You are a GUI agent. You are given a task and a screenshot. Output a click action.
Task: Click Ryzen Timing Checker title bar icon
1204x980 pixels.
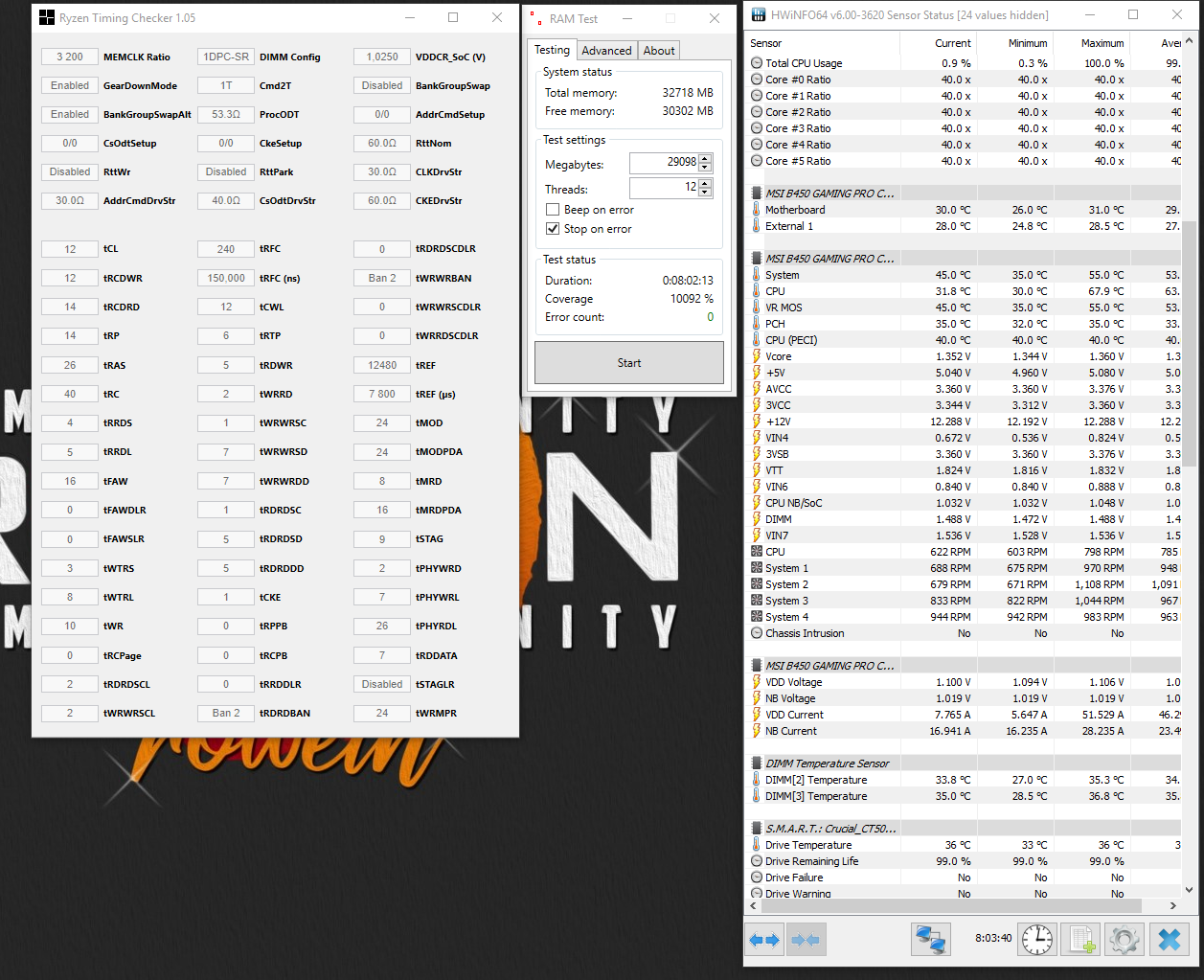[x=47, y=18]
